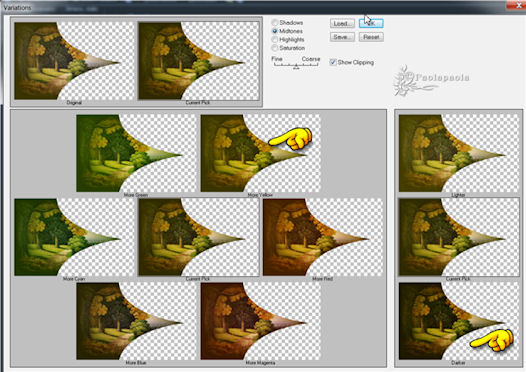Pick the More Cyan variation thumbnail
The image size is (526, 372).
[74, 237]
